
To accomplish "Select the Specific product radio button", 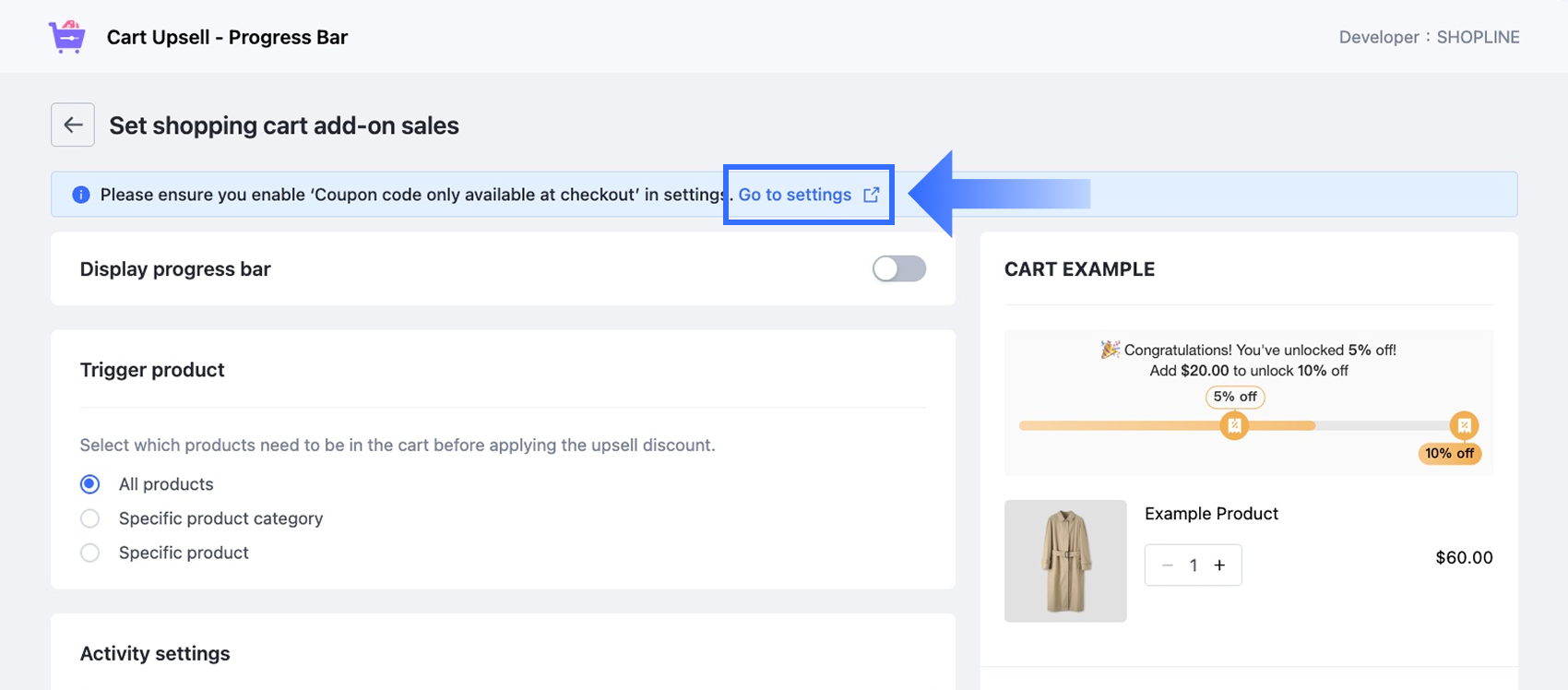I will 90,553.
